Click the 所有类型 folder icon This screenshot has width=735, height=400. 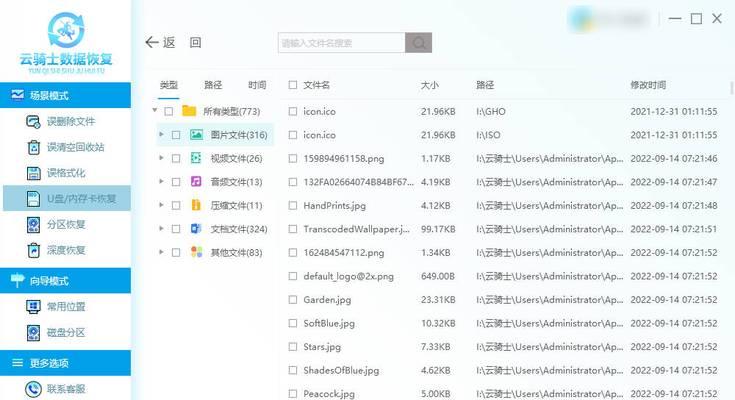(x=189, y=111)
